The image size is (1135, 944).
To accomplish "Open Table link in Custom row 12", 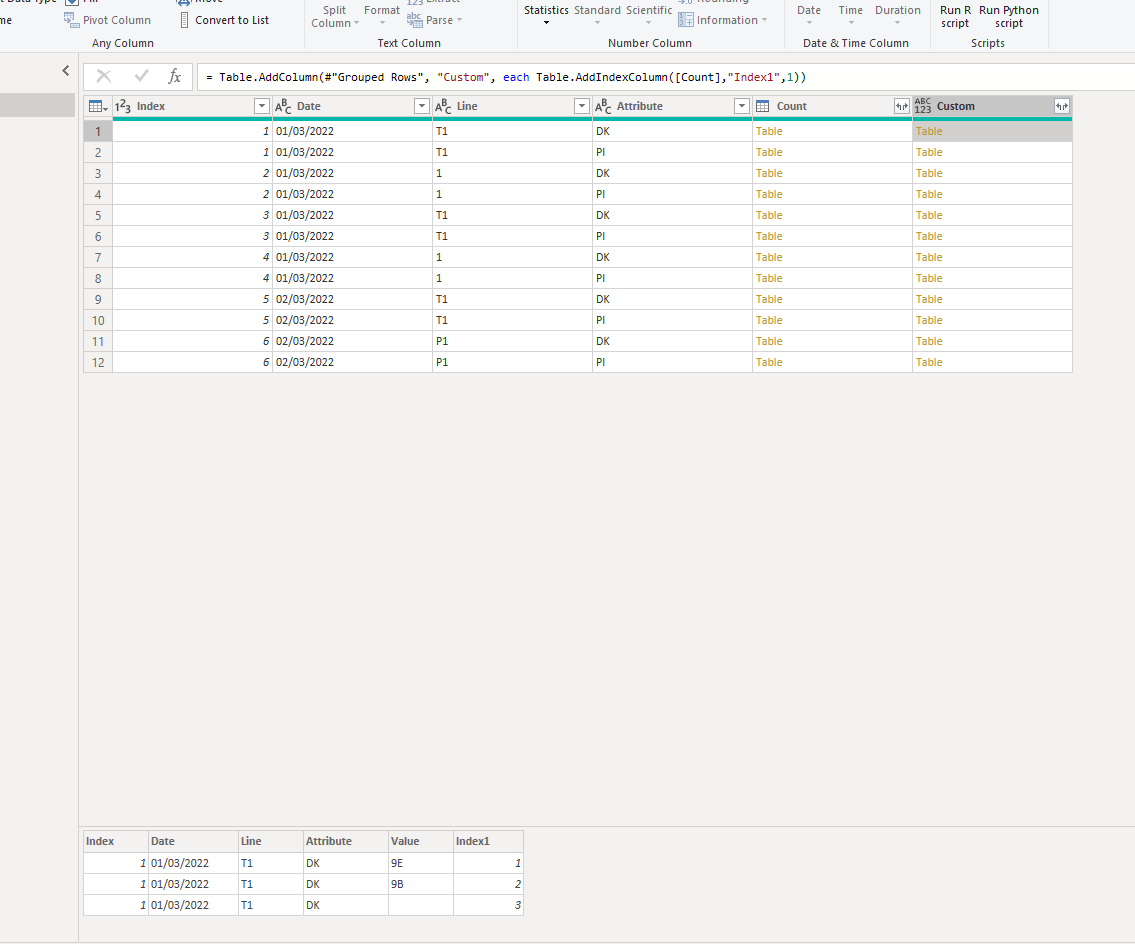I will (x=929, y=363).
